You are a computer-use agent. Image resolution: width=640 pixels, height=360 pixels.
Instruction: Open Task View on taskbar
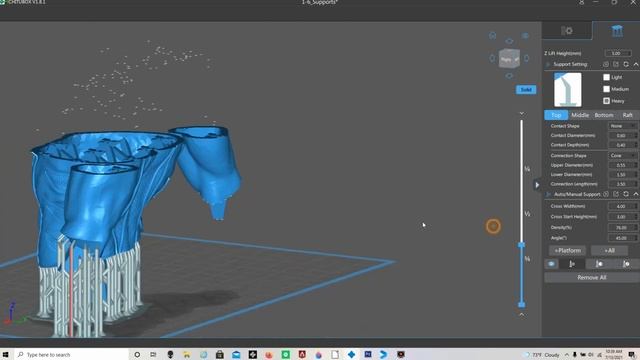[153, 355]
